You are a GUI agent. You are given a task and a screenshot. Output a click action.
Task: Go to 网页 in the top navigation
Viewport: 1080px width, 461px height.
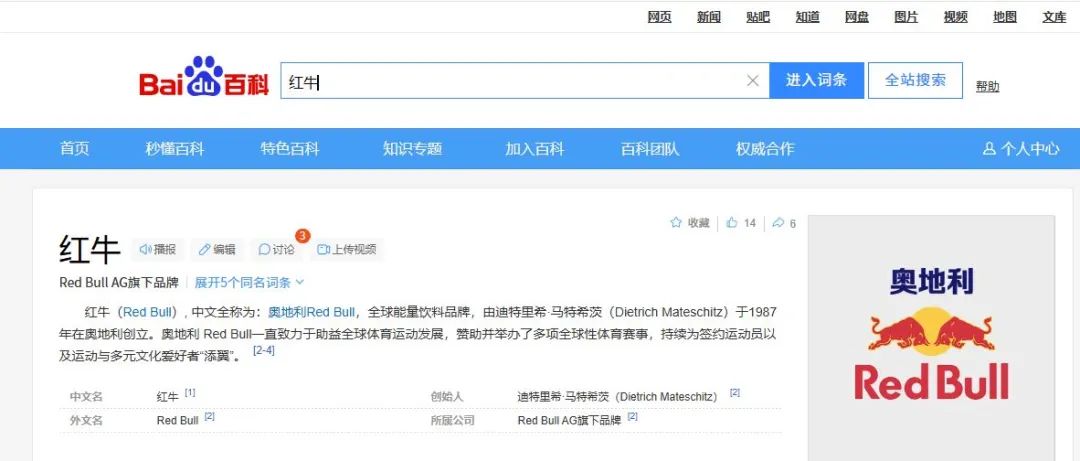point(659,17)
